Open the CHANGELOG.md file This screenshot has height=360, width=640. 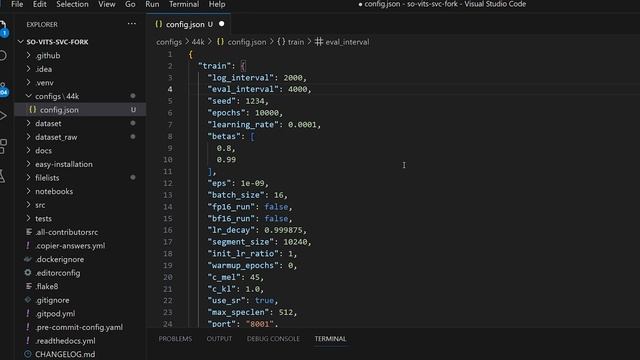click(65, 354)
